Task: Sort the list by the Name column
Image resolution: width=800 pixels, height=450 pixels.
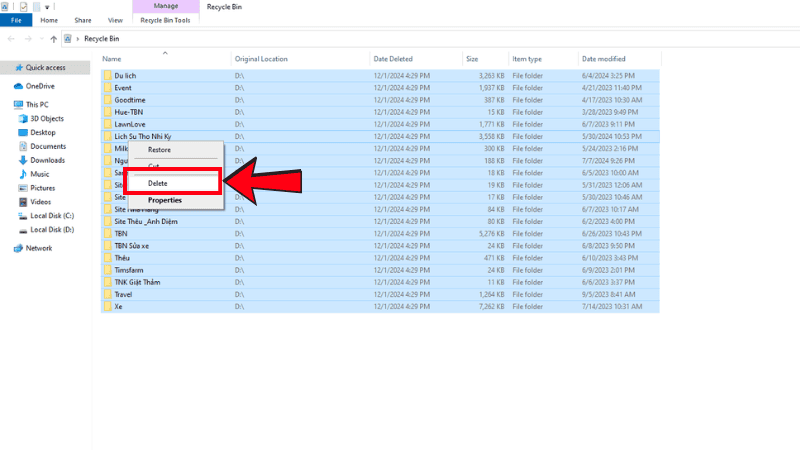Action: (x=111, y=59)
